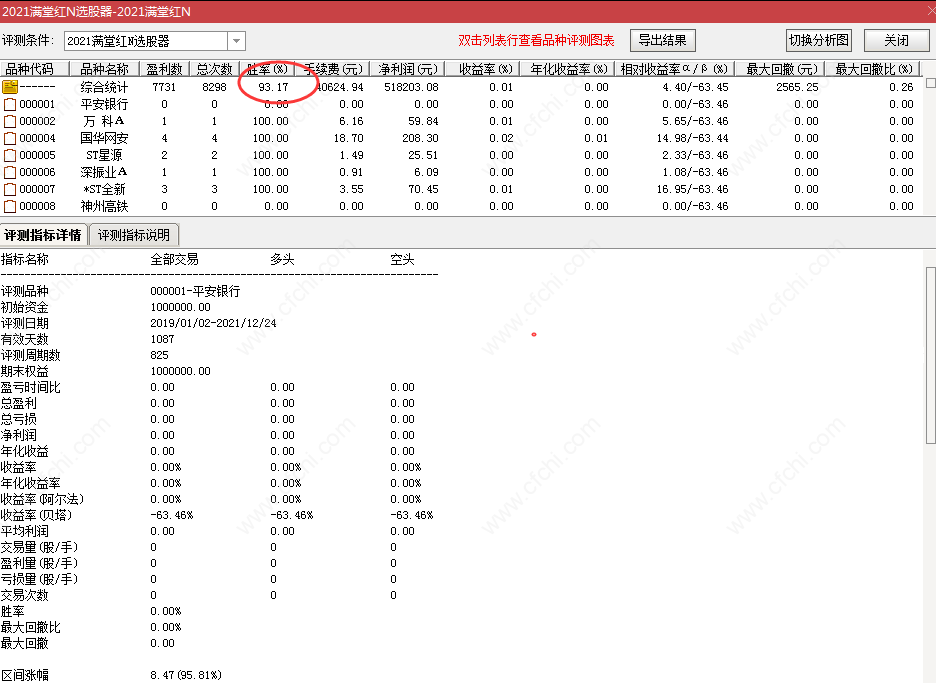936x683 pixels.
Task: Click the 多头 column heading
Action: tap(282, 260)
